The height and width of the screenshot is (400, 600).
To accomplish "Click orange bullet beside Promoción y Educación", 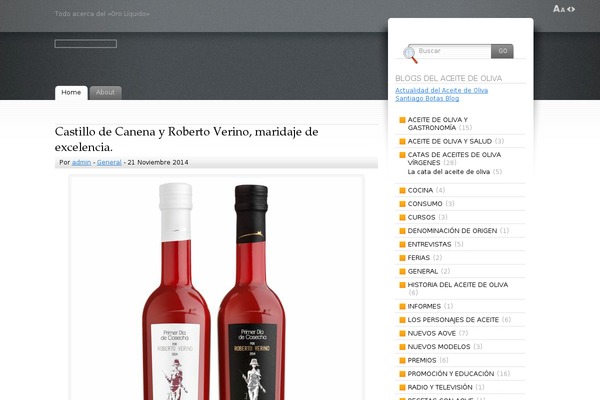I will coord(402,374).
